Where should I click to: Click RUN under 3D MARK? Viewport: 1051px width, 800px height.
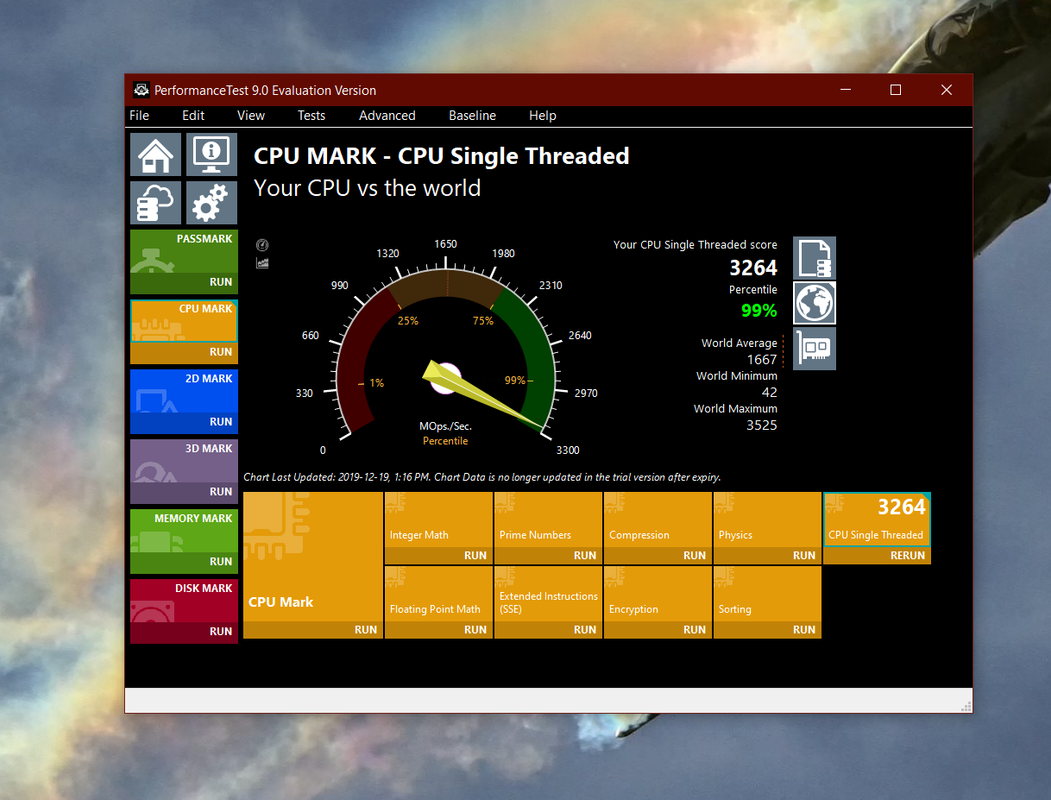(184, 492)
